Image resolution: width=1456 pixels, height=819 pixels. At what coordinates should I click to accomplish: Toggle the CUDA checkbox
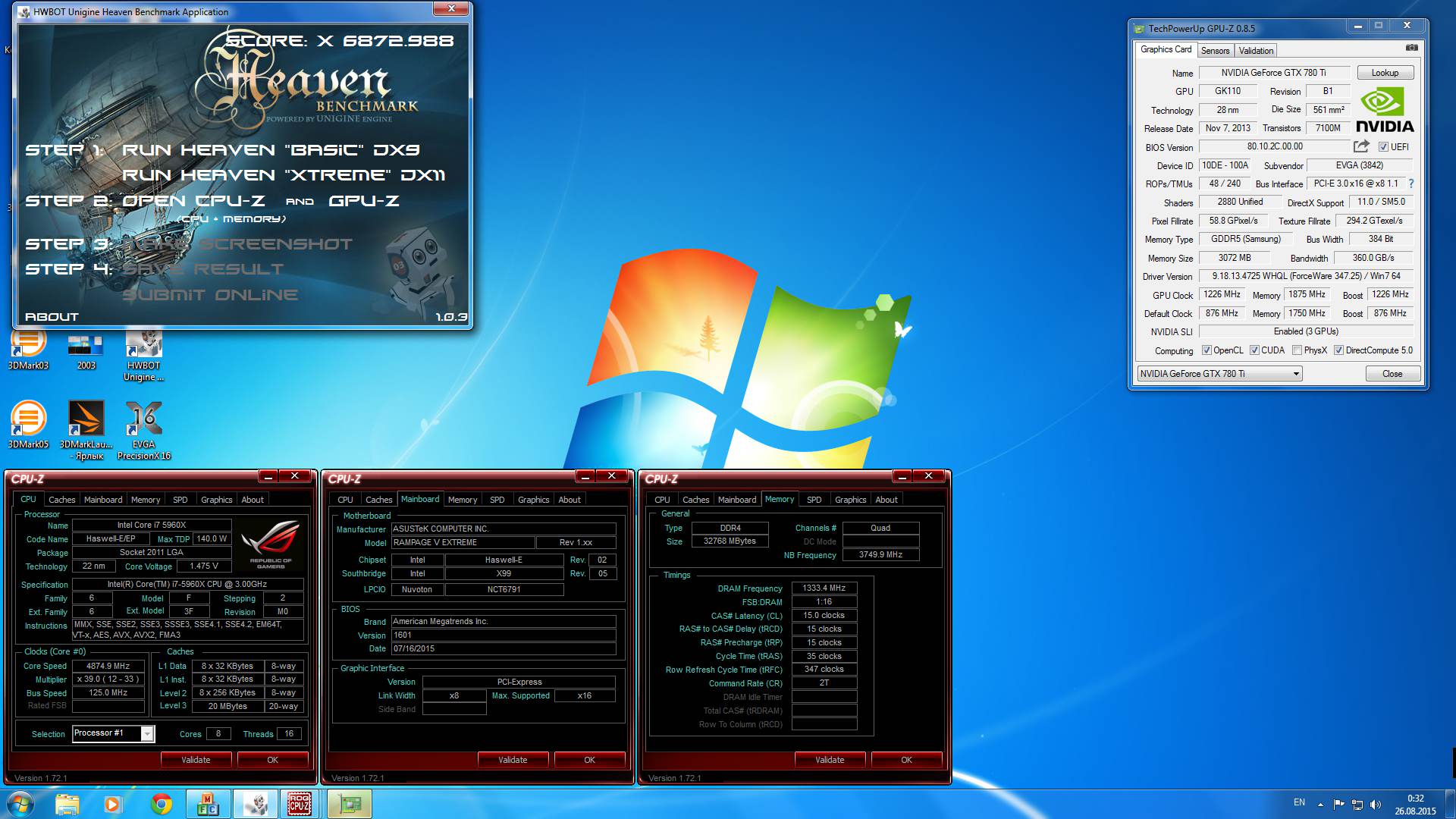coord(1254,350)
